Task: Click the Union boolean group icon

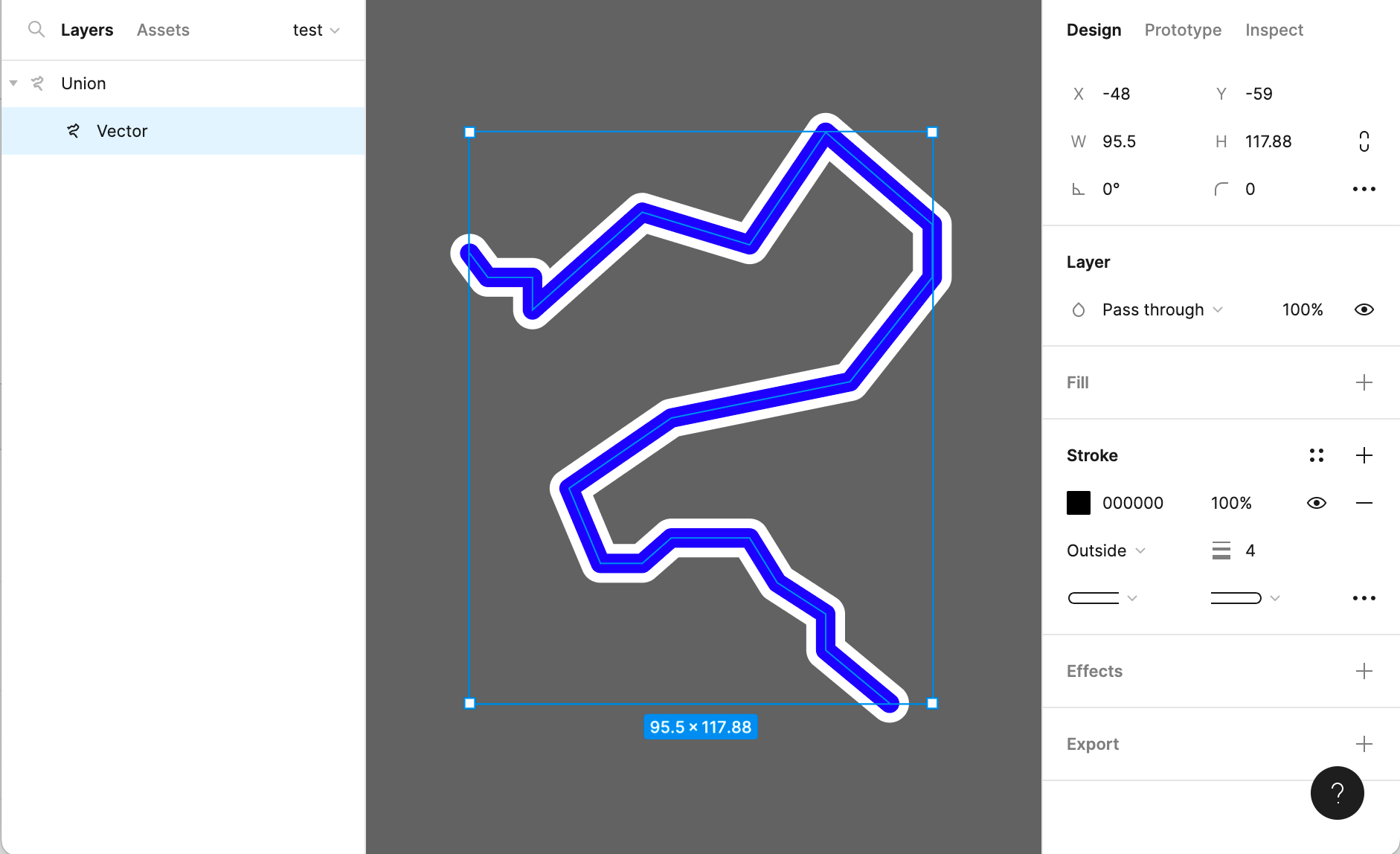Action: 37,83
